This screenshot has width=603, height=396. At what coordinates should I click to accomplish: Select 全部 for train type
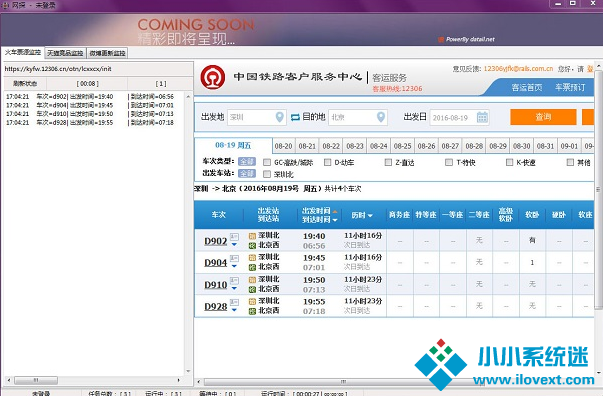[x=247, y=161]
